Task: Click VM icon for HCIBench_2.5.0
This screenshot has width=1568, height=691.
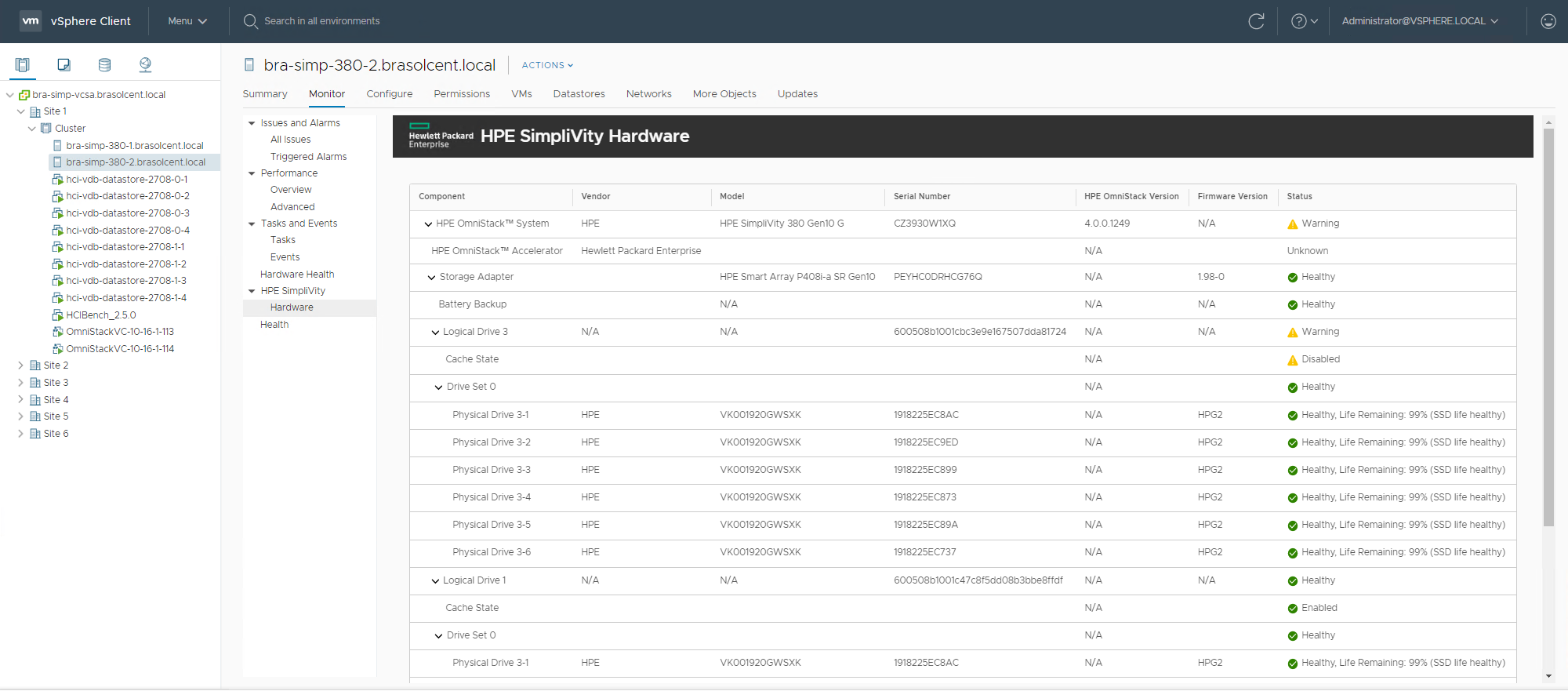Action: [57, 315]
